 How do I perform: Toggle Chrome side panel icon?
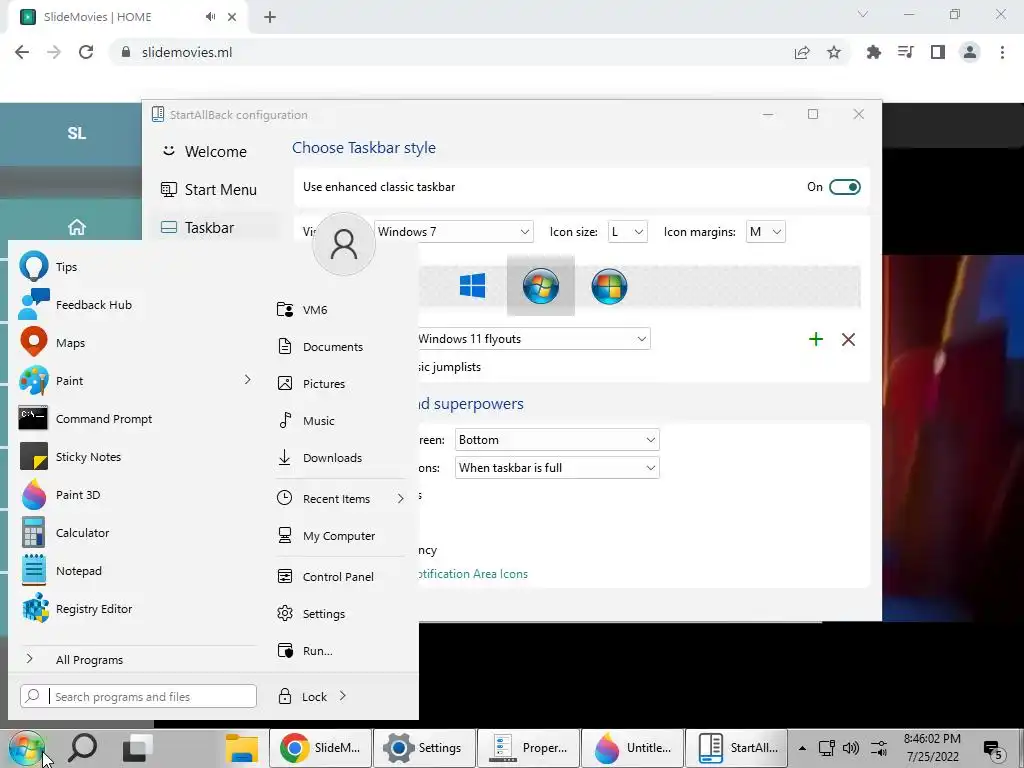(x=938, y=52)
